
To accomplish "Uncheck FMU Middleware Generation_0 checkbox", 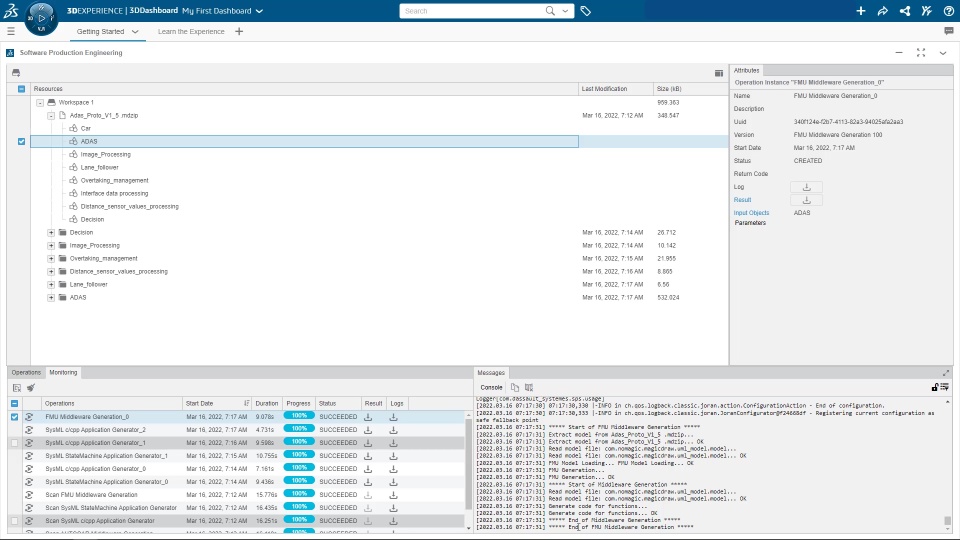I will point(15,416).
